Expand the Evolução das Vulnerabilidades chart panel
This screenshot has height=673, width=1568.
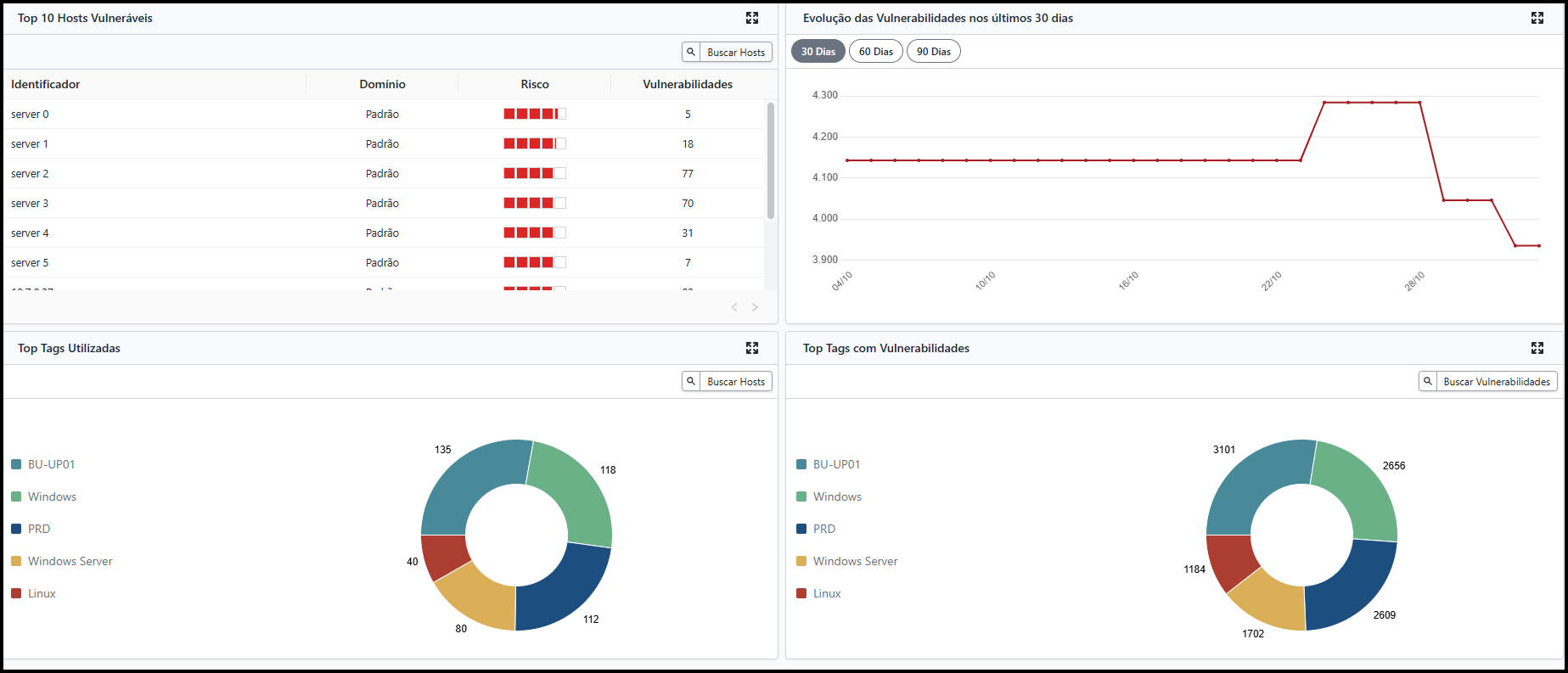[x=1537, y=18]
